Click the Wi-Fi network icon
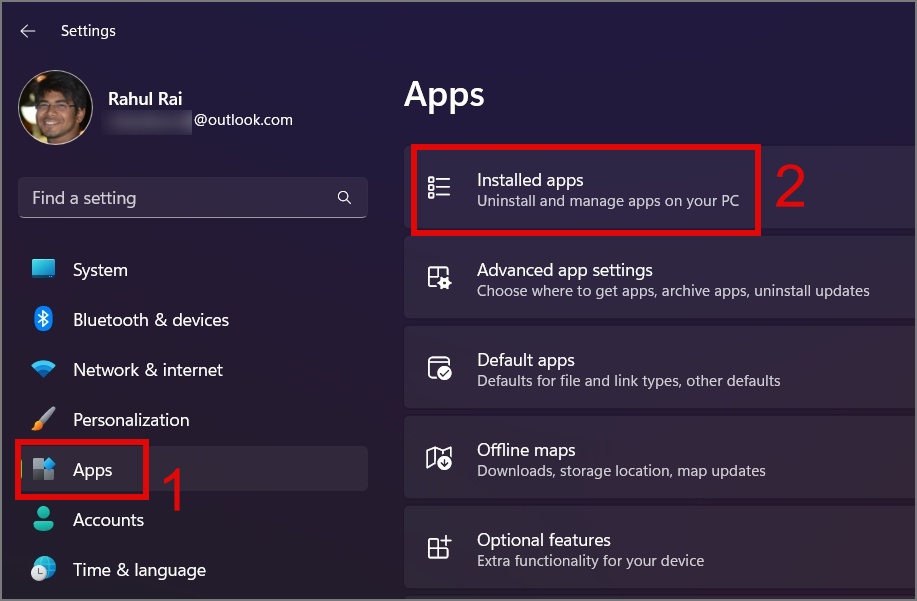Image resolution: width=917 pixels, height=601 pixels. [x=43, y=369]
